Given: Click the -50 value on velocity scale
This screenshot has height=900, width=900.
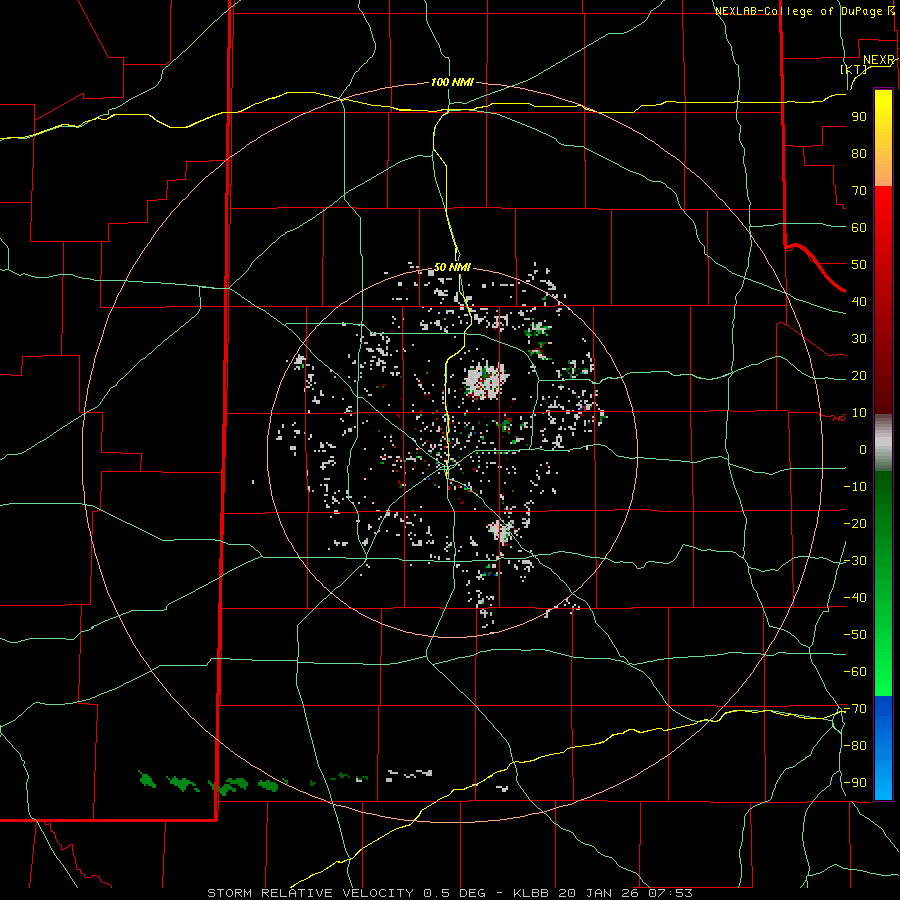Looking at the screenshot, I should (x=855, y=635).
